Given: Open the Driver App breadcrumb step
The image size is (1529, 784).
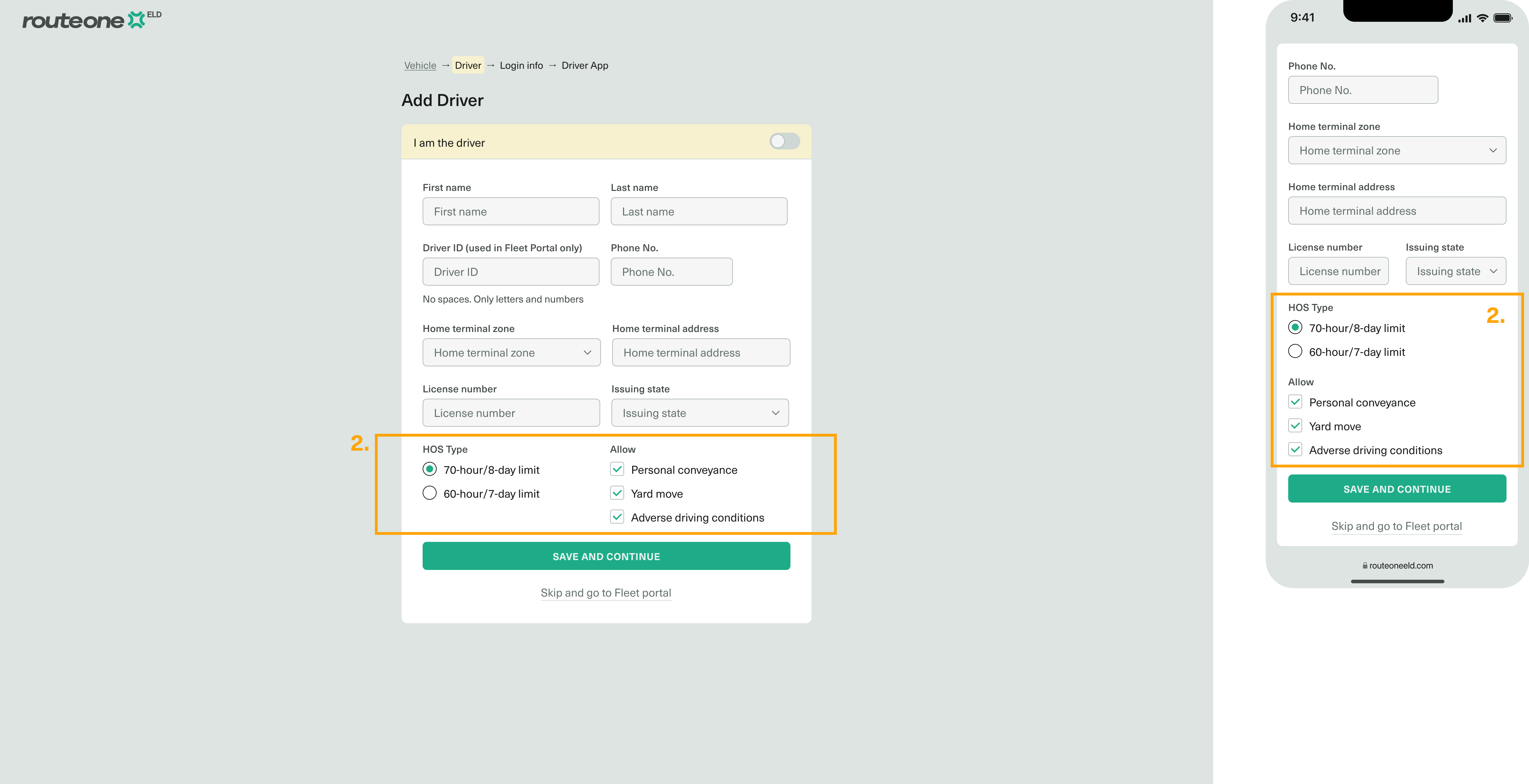Looking at the screenshot, I should 585,65.
